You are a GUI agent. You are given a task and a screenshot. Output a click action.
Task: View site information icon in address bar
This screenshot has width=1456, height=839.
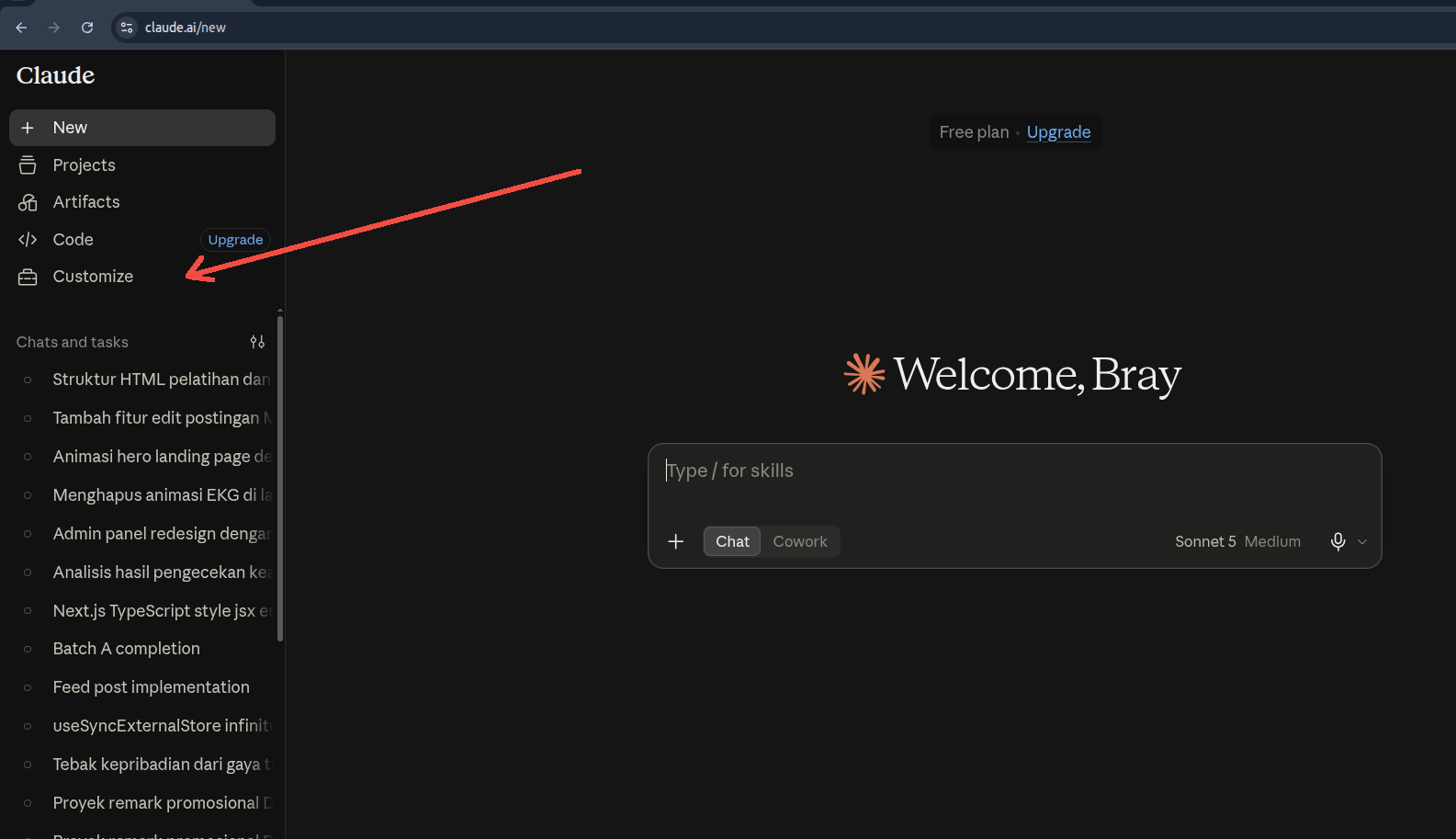coord(127,28)
